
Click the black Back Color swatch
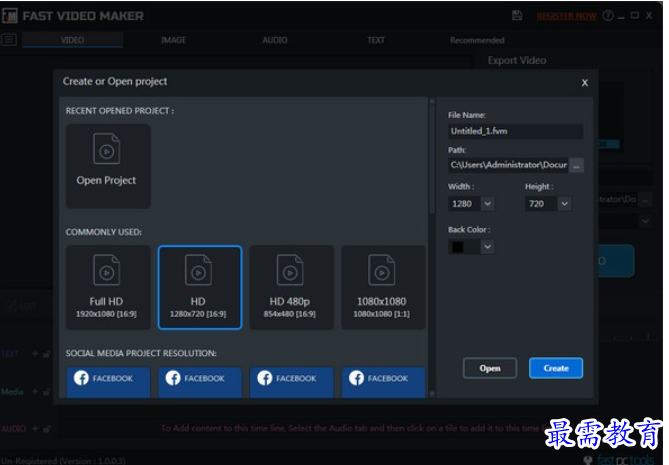[458, 247]
